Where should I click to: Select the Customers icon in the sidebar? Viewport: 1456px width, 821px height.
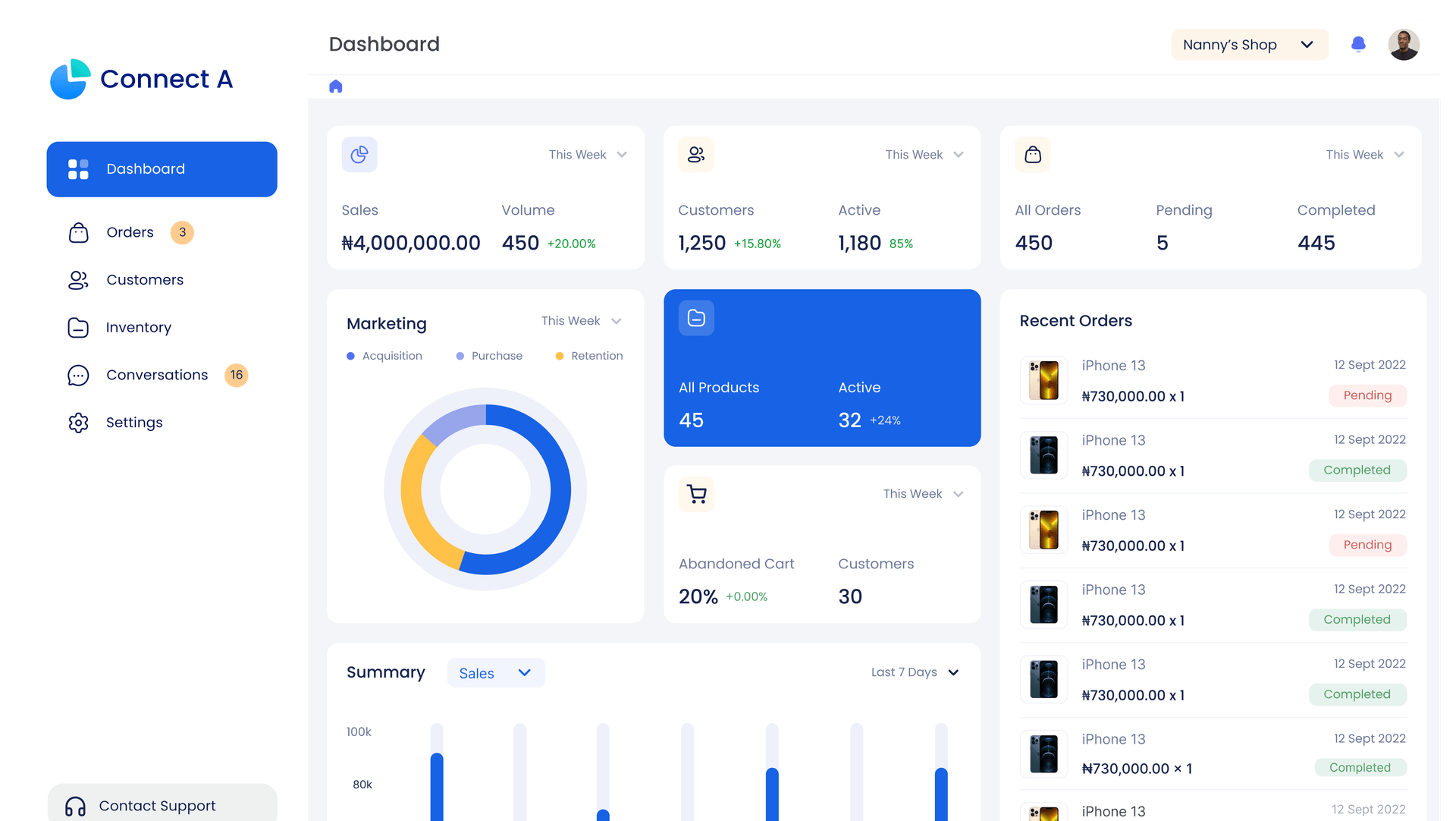78,279
